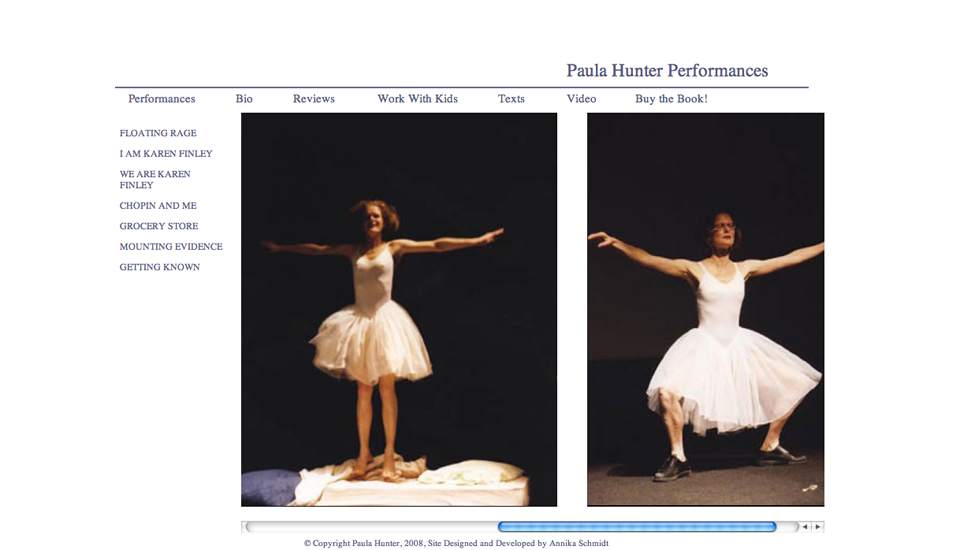Click the Buy the Book! link
Image resolution: width=975 pixels, height=550 pixels.
click(671, 99)
